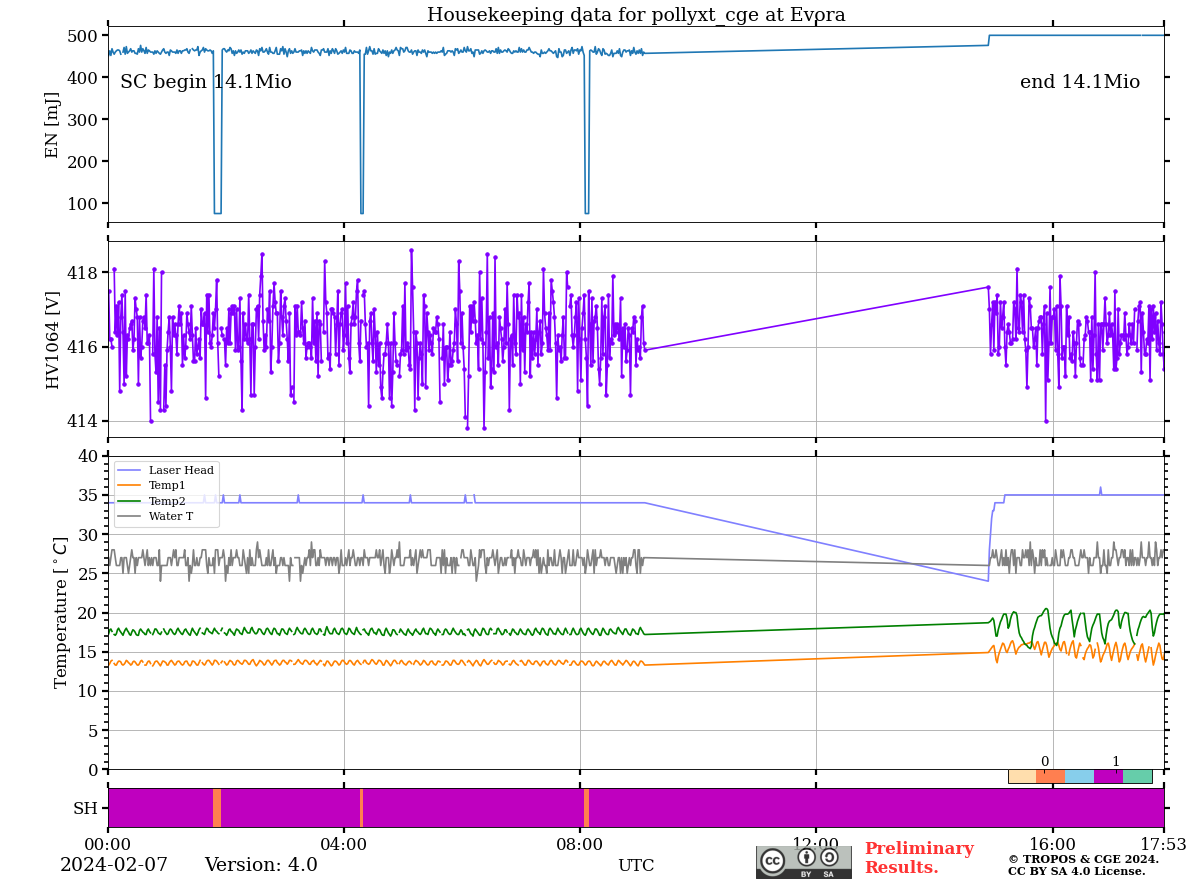The height and width of the screenshot is (880, 1200).
Task: Click the 100 tick on energy axis
Action: [84, 204]
